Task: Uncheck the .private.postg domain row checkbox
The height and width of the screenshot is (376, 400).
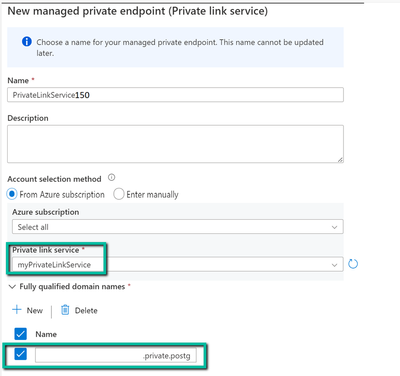Action: [20, 354]
